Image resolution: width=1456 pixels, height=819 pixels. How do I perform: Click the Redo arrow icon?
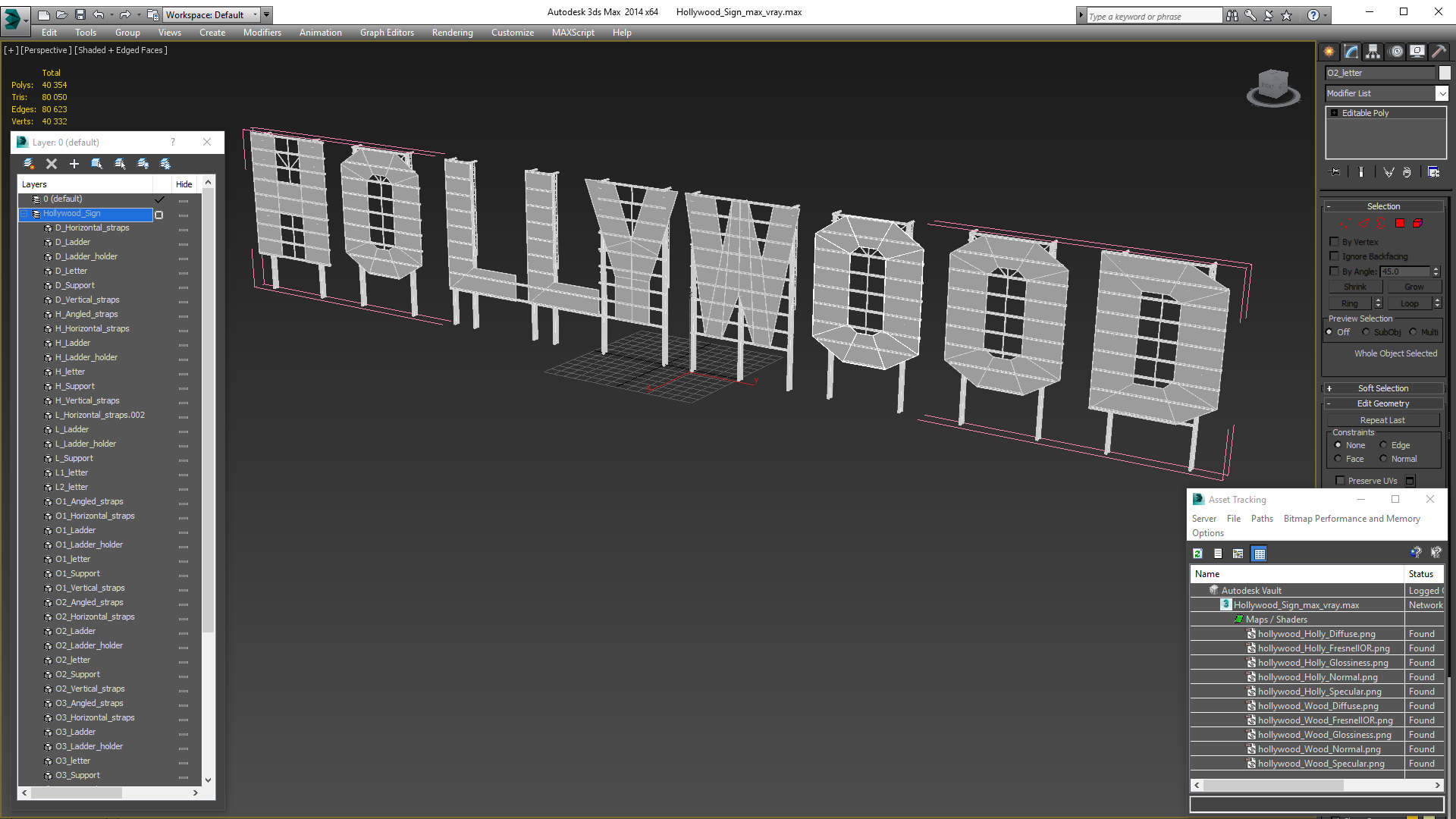pos(125,14)
